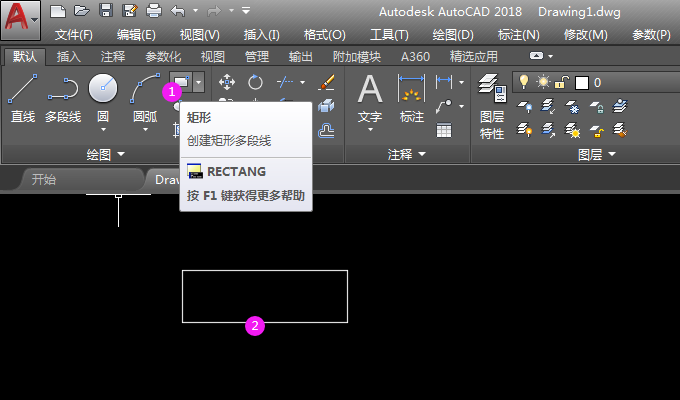Click the Save As icon
Viewport: 680px width, 400px height.
[129, 10]
